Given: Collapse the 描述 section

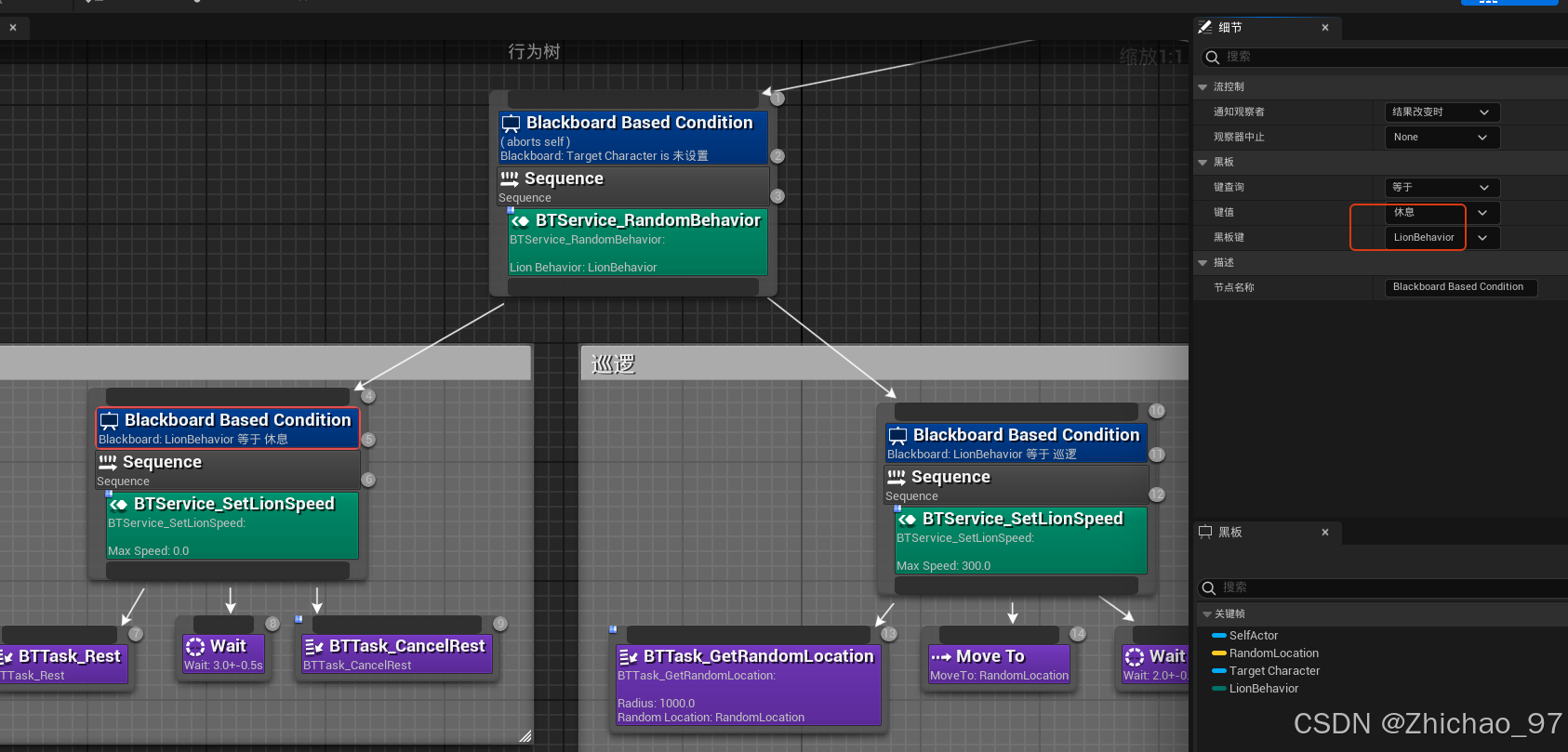Looking at the screenshot, I should click(x=1203, y=263).
